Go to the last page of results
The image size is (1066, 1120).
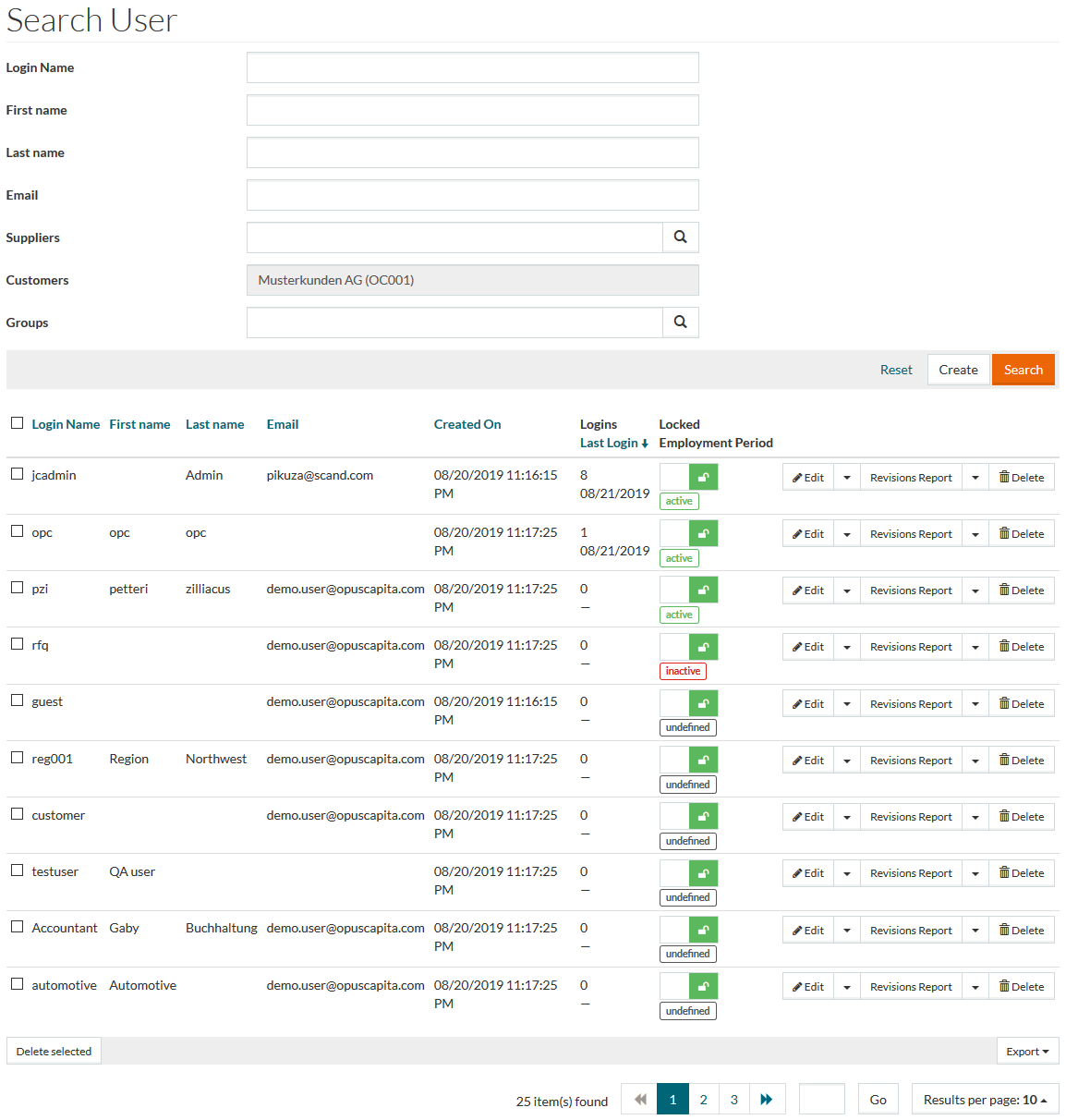[767, 1100]
